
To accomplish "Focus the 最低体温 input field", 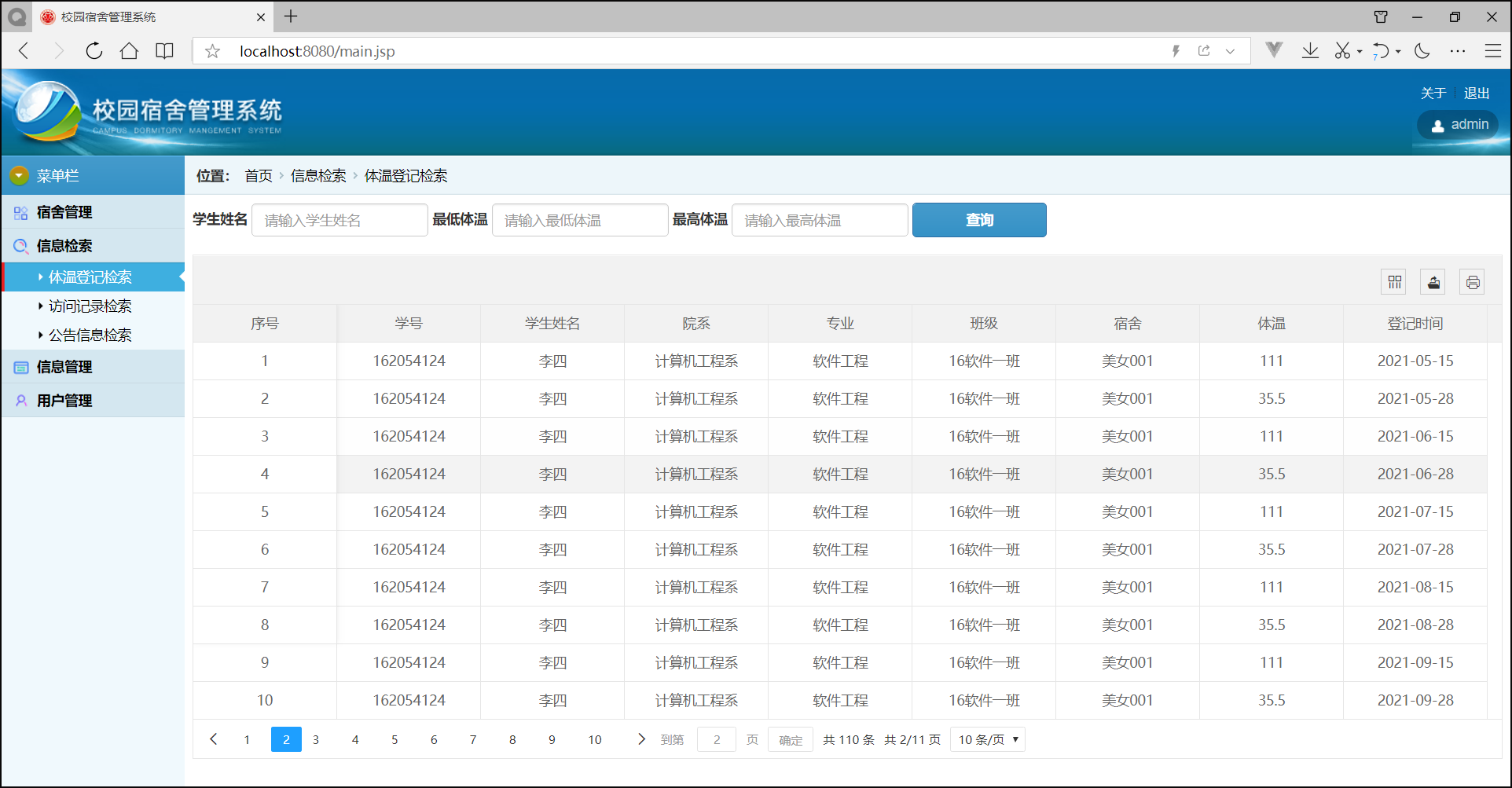I will pyautogui.click(x=580, y=220).
